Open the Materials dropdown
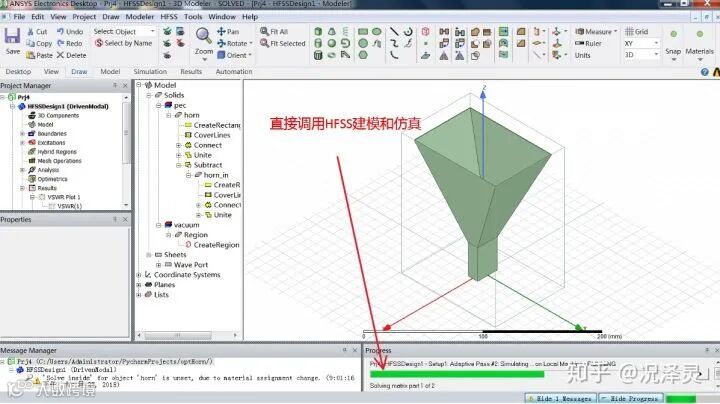The image size is (720, 404). (x=699, y=60)
